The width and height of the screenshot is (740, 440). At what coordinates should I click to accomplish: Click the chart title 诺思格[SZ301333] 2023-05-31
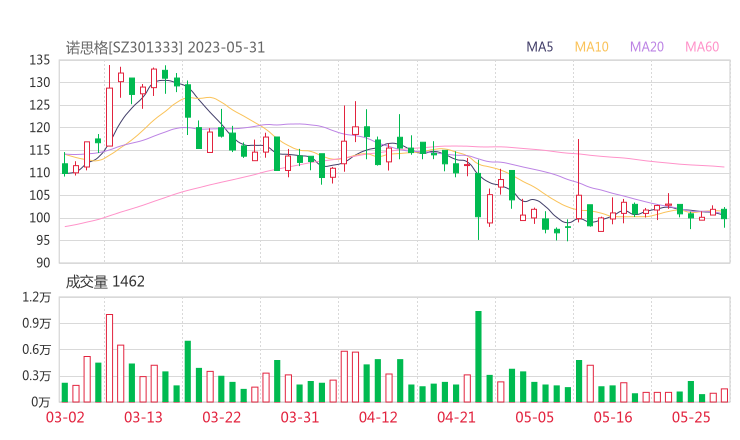pos(165,48)
